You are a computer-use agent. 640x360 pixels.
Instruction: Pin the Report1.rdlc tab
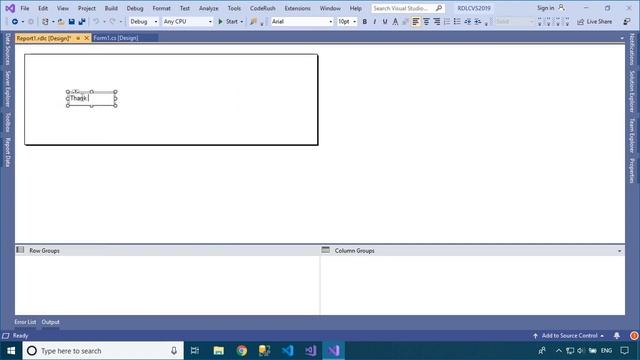tap(78, 38)
